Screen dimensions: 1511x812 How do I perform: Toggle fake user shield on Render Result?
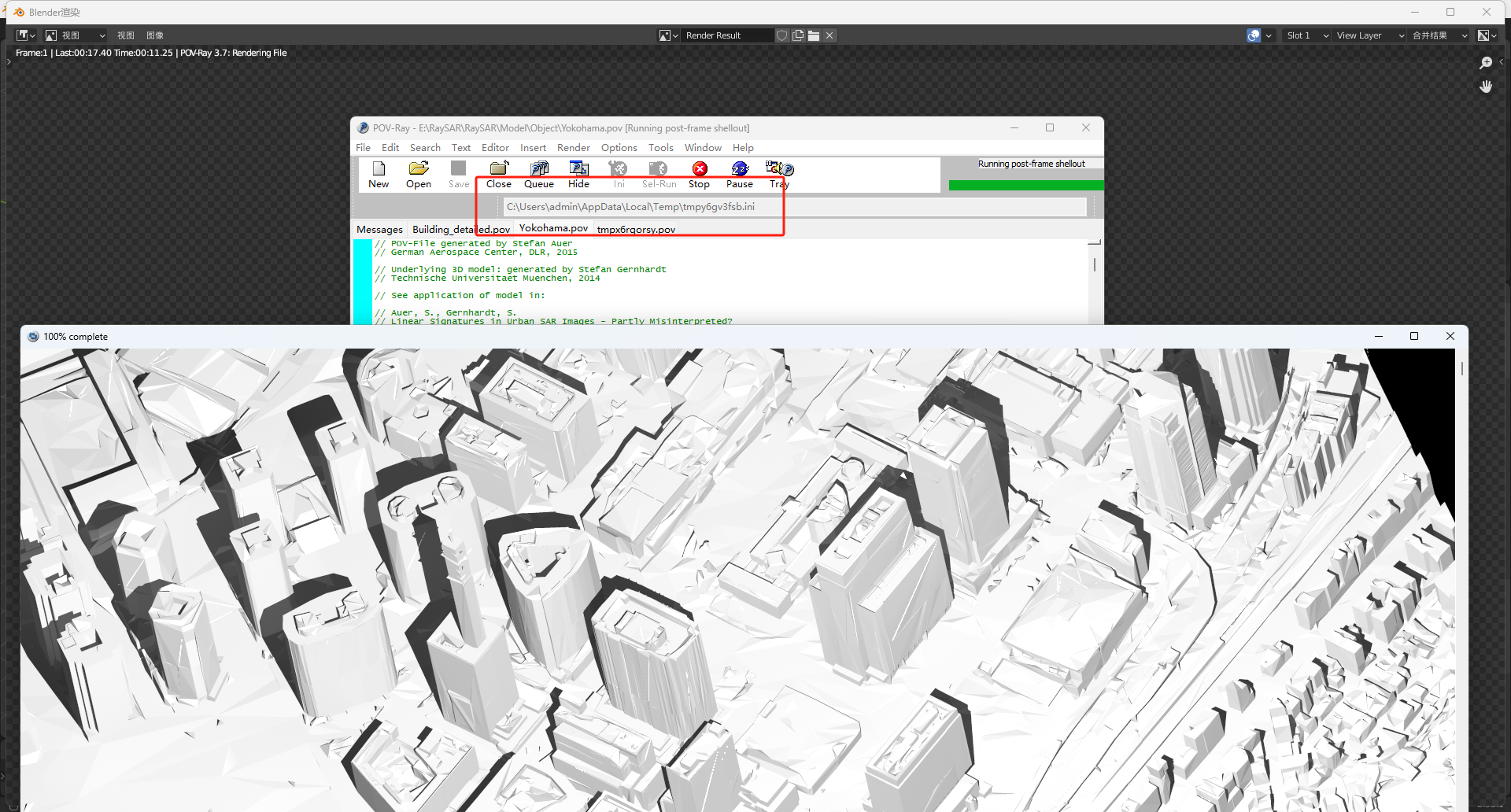point(781,35)
